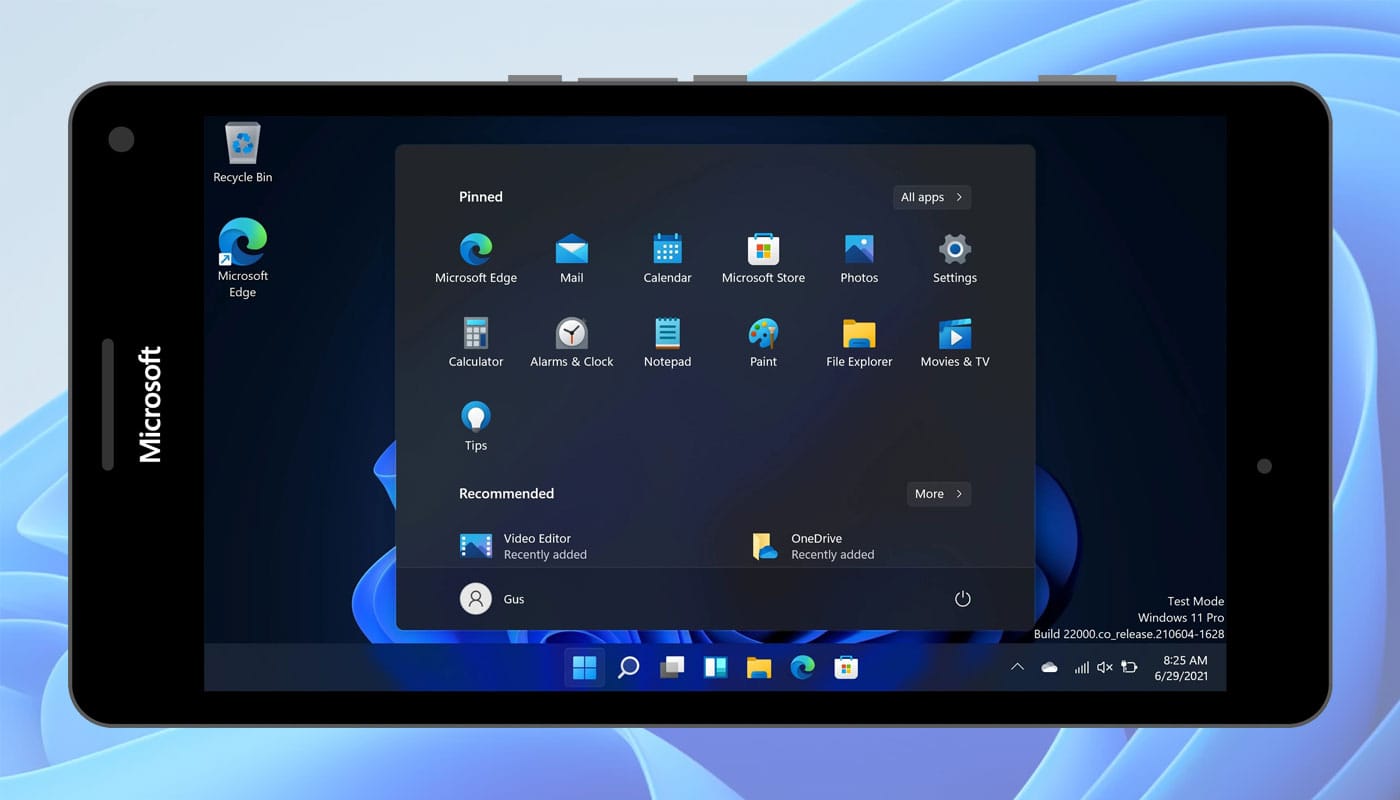Open the clock and date flyout
This screenshot has height=800, width=1400.
(x=1182, y=668)
